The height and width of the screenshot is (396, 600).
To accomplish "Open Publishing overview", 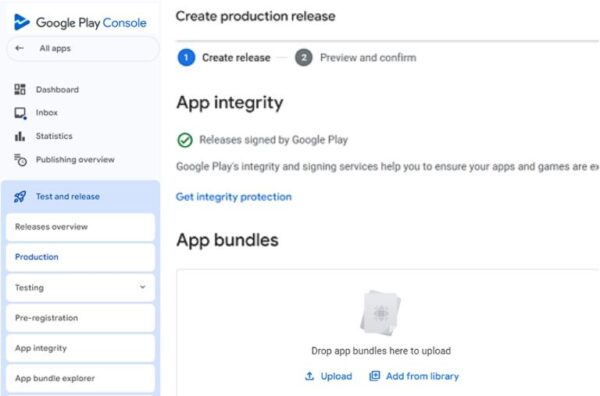I will point(75,160).
